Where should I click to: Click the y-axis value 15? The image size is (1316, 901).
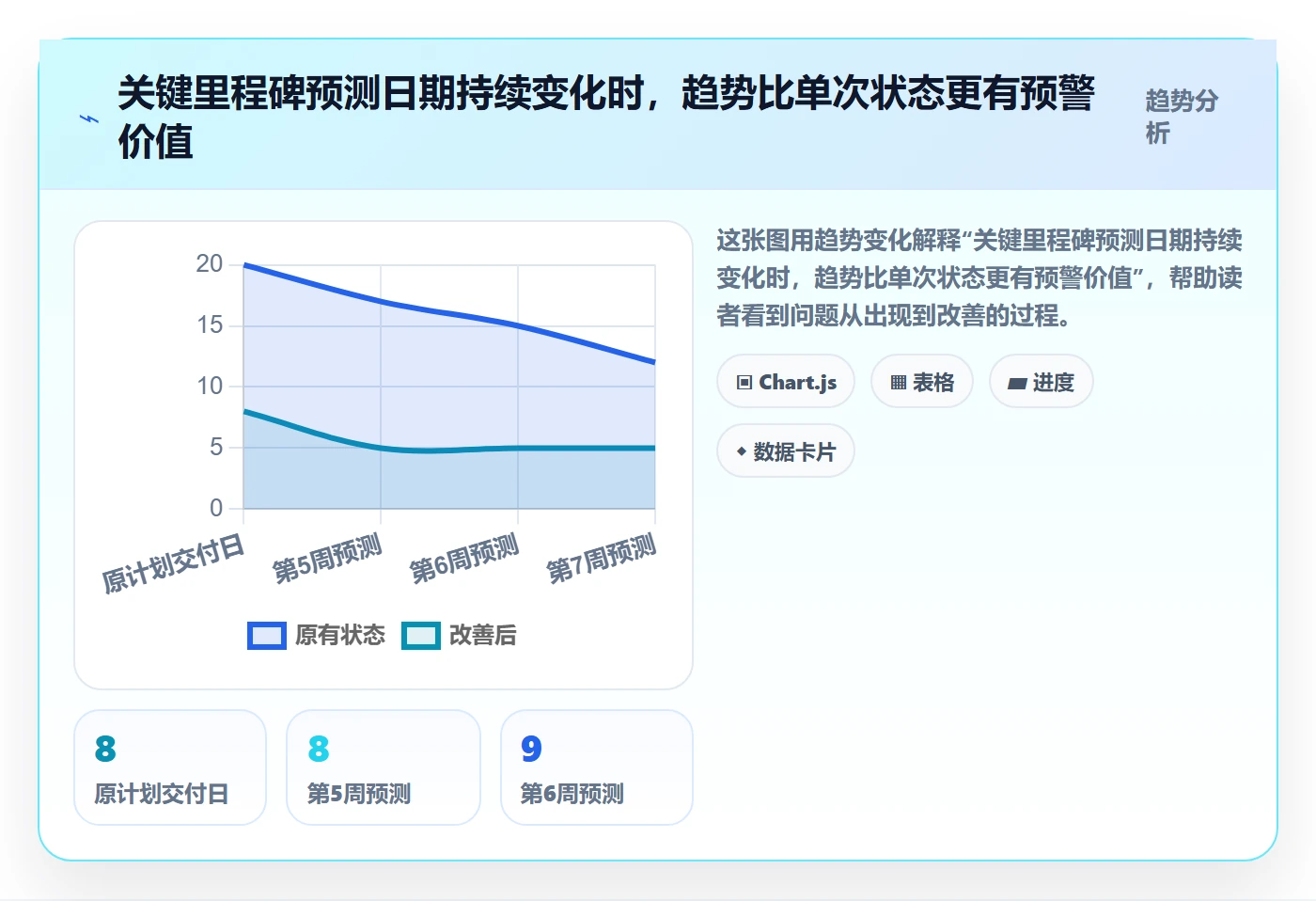210,325
